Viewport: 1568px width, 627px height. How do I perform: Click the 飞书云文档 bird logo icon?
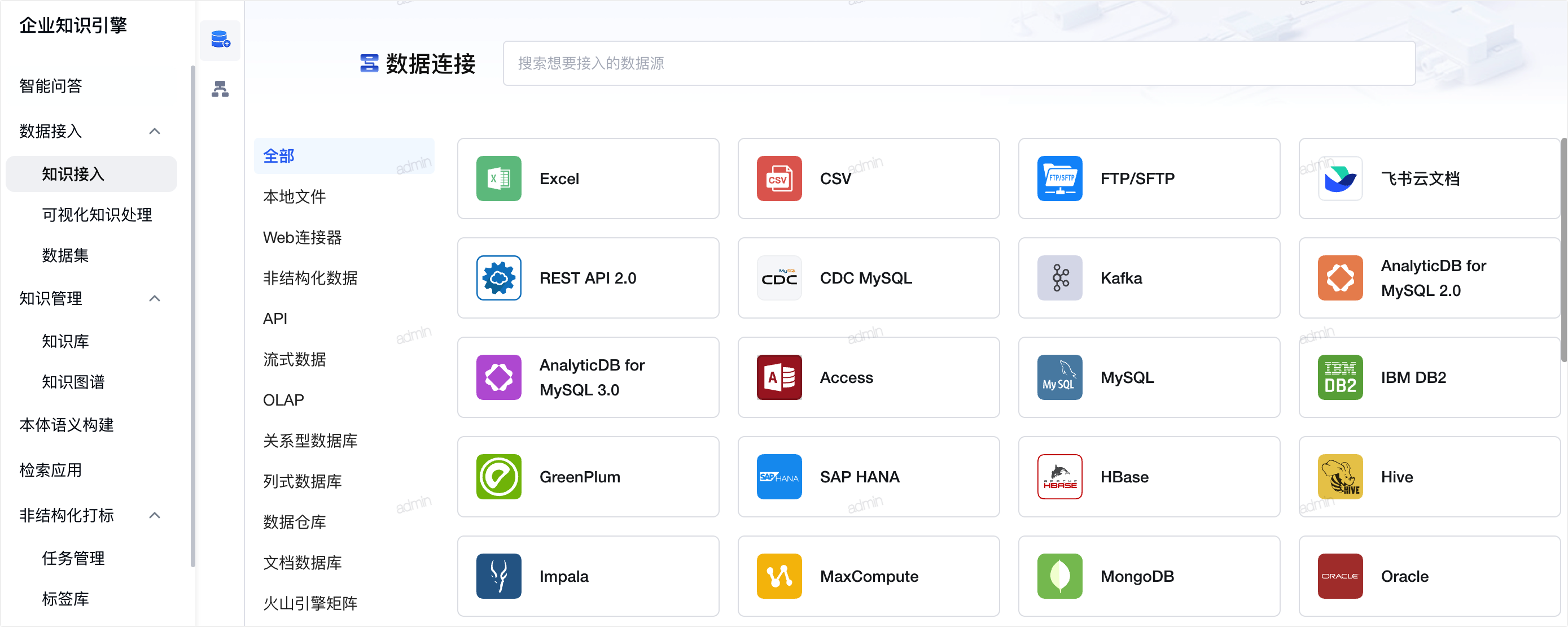[x=1341, y=178]
